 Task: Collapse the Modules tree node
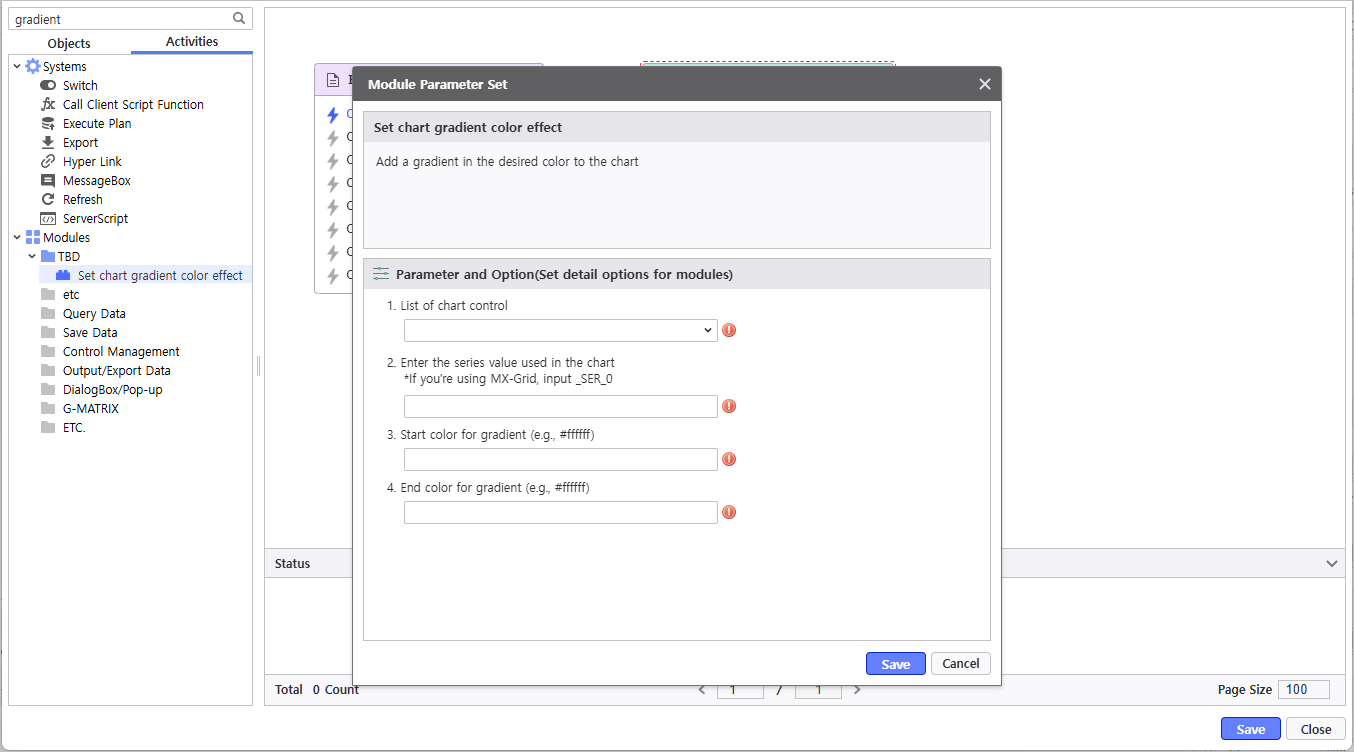17,238
